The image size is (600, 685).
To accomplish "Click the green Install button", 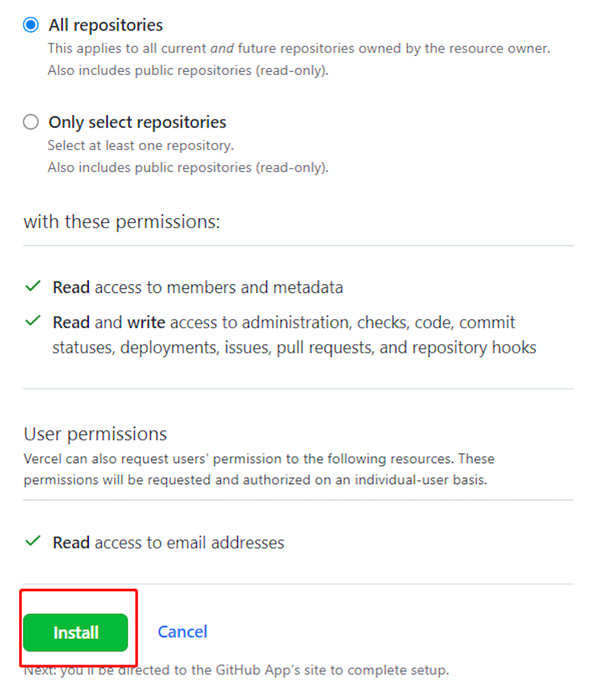I will pyautogui.click(x=76, y=632).
